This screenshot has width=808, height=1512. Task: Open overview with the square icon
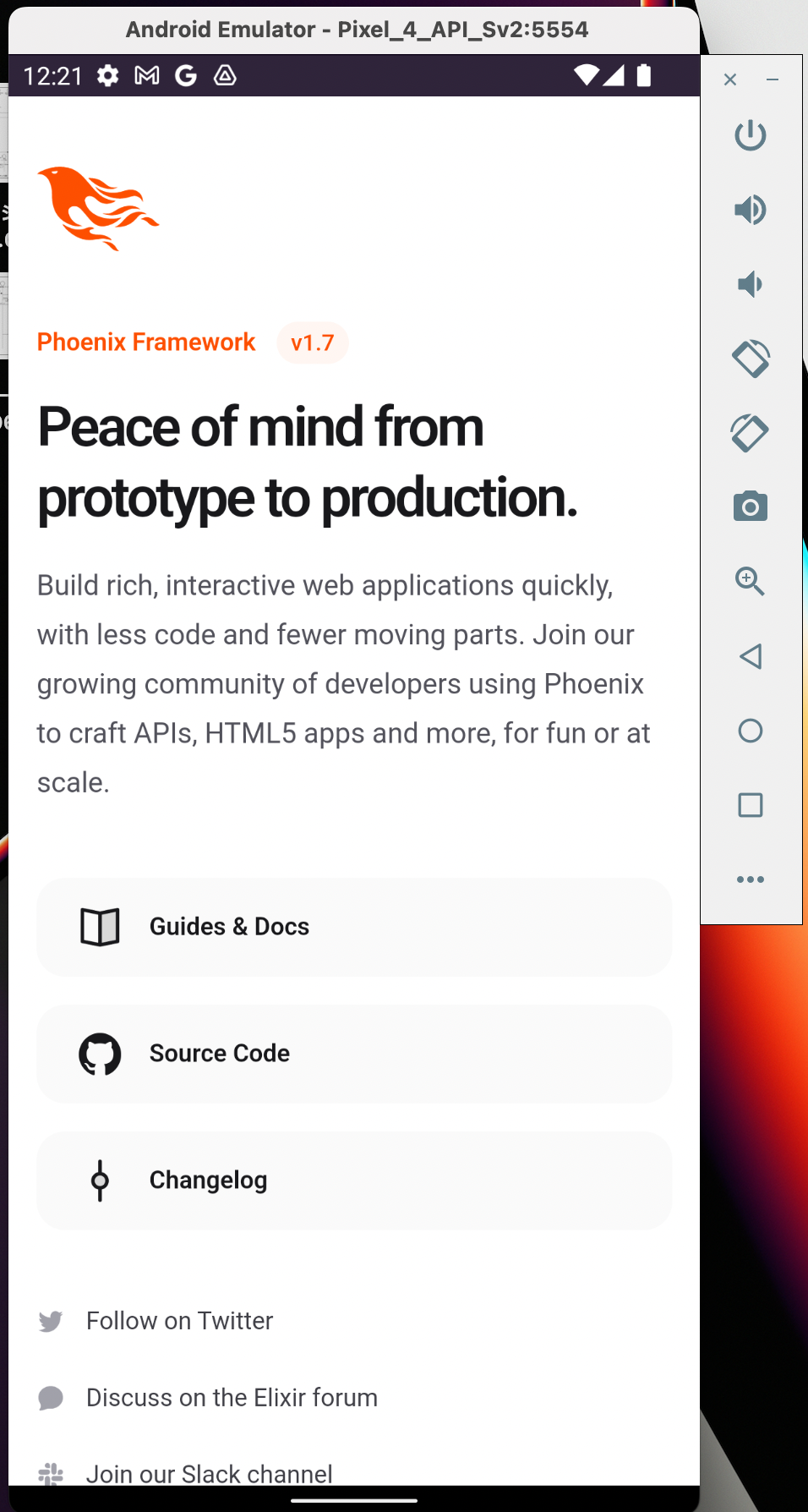[x=750, y=805]
